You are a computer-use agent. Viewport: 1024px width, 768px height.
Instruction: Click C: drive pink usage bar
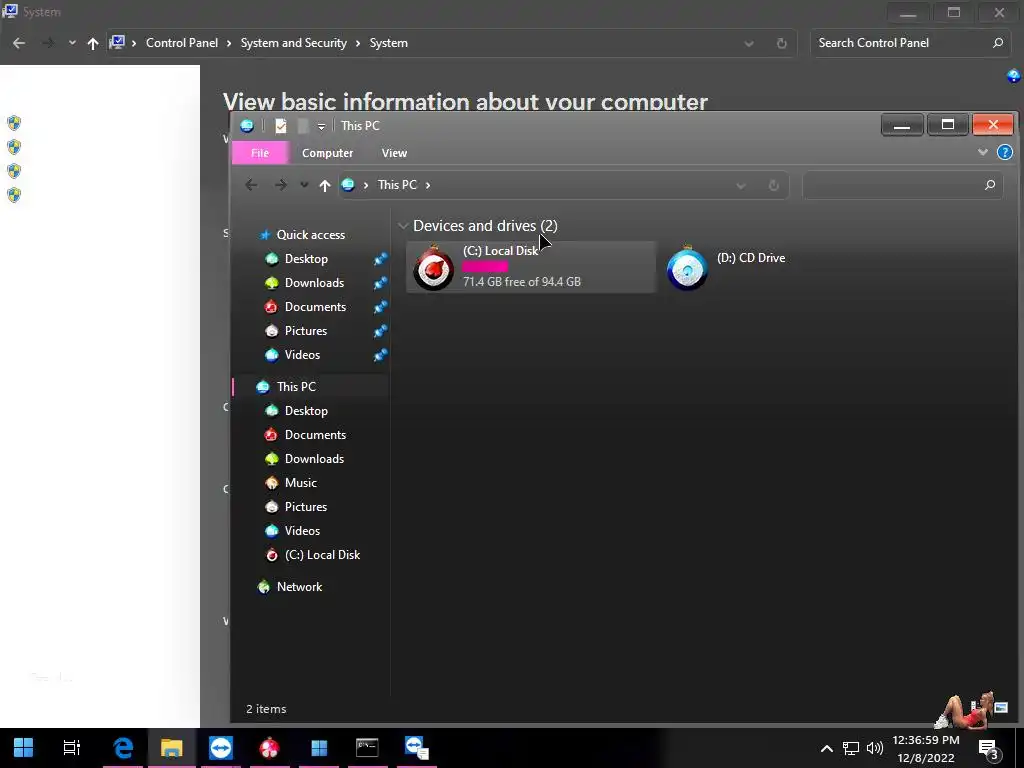coord(485,266)
